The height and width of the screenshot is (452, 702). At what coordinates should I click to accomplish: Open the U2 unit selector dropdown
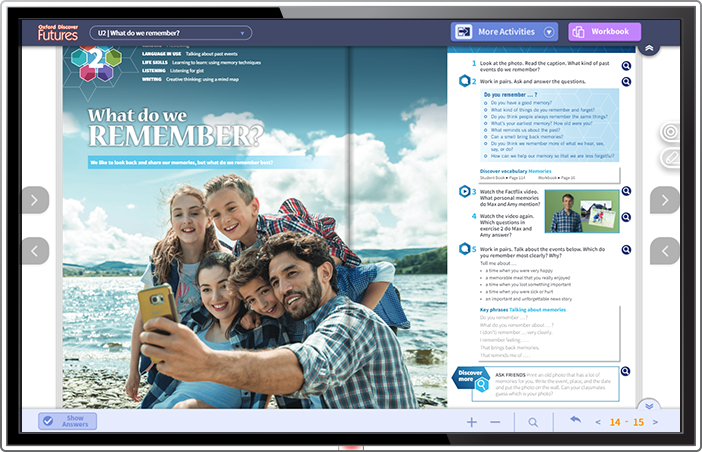tap(170, 33)
